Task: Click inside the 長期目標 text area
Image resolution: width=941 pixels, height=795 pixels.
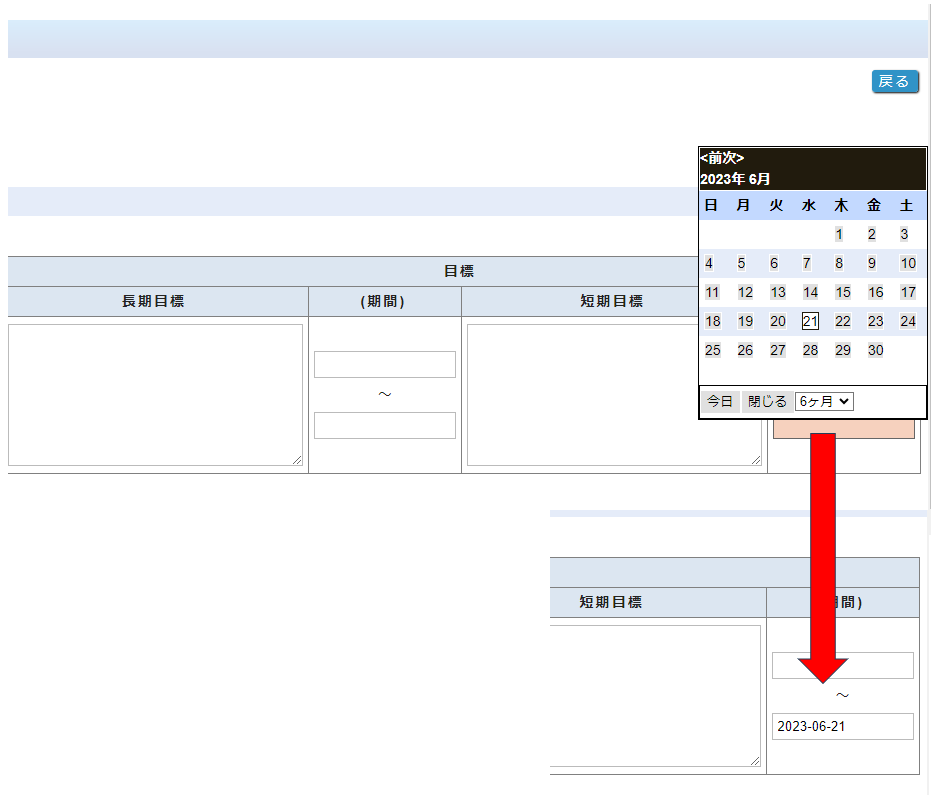Action: (155, 394)
